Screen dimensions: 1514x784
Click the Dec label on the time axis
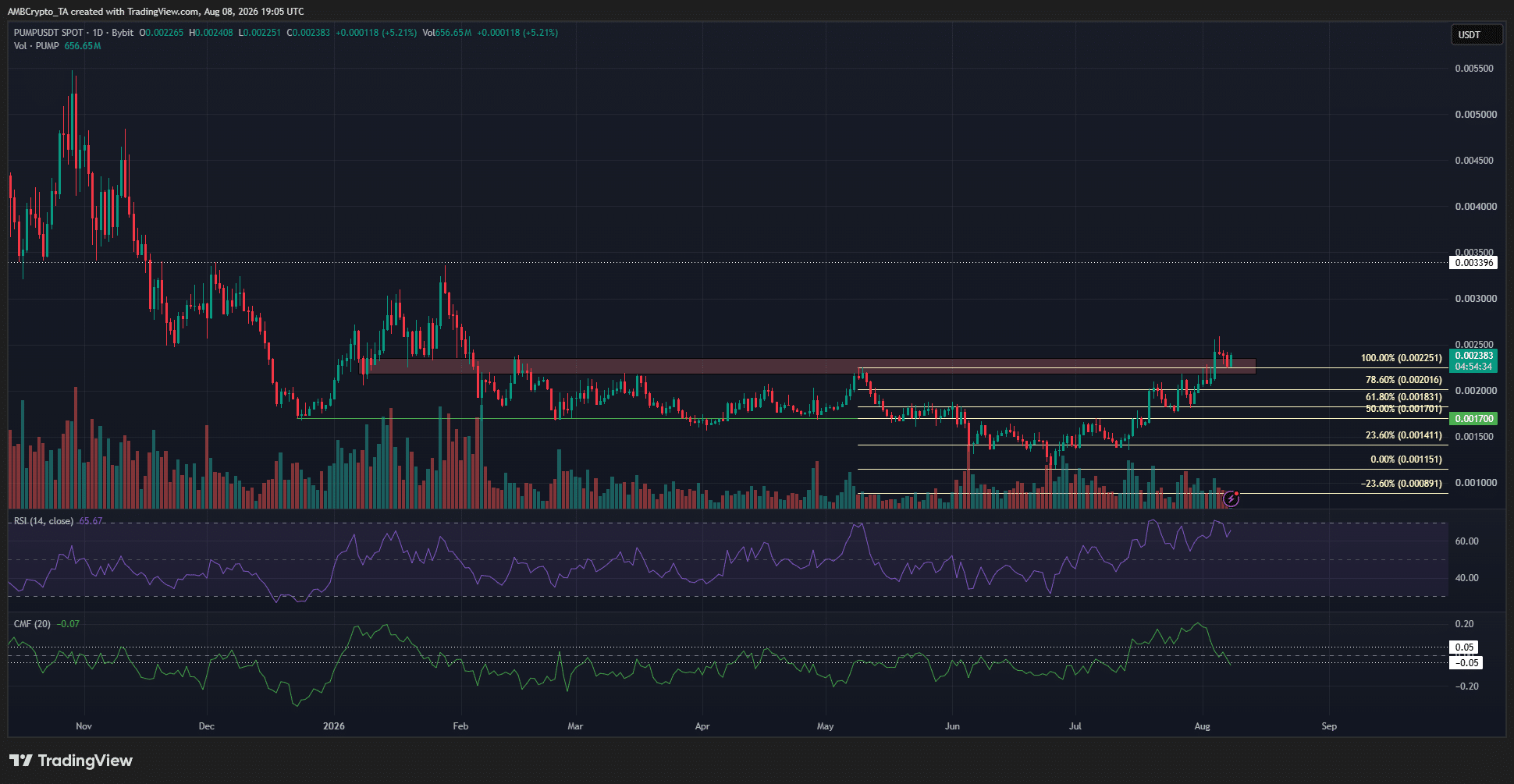tap(206, 726)
